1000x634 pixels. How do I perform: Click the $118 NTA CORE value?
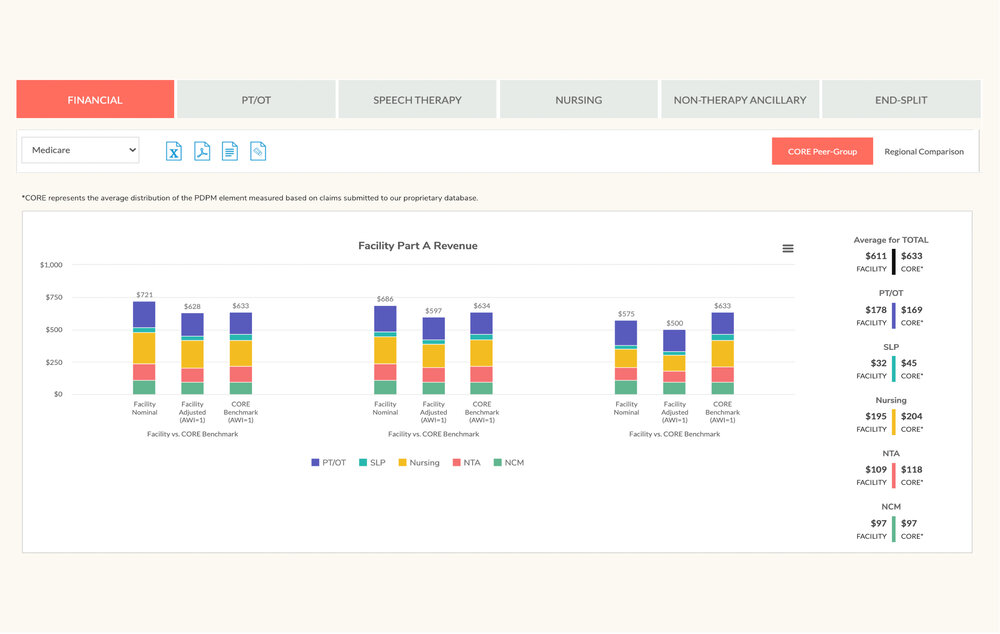point(911,469)
